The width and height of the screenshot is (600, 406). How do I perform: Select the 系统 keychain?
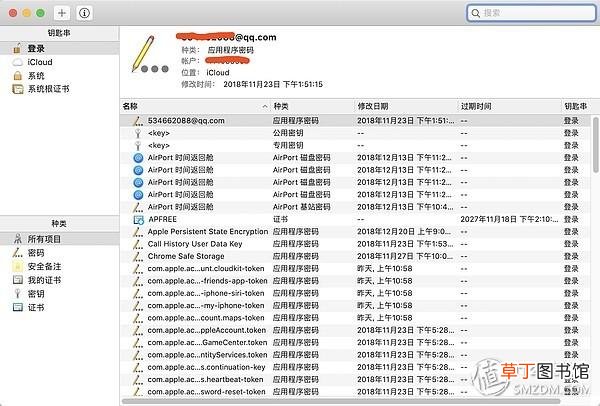point(59,75)
